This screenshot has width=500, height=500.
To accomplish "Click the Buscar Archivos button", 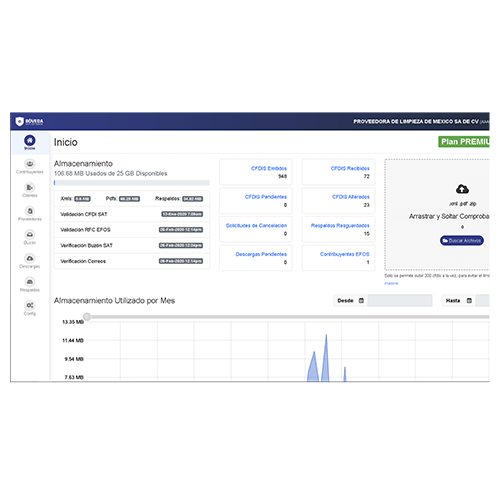I will pyautogui.click(x=462, y=241).
